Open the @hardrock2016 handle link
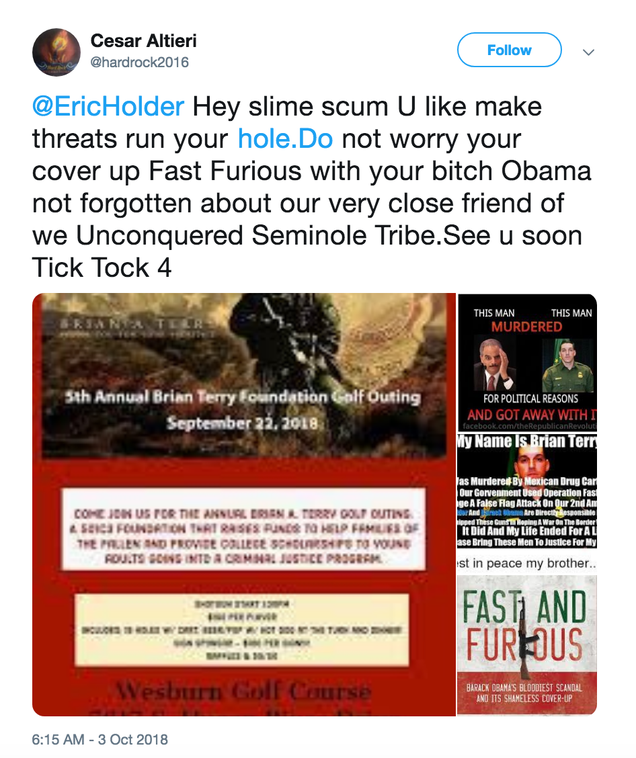Image resolution: width=636 pixels, height=758 pixels. pos(140,62)
